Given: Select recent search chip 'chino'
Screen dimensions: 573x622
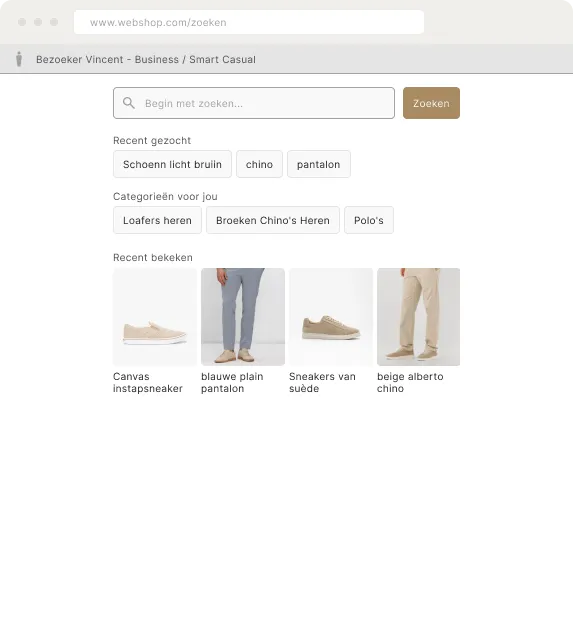Looking at the screenshot, I should tap(260, 164).
